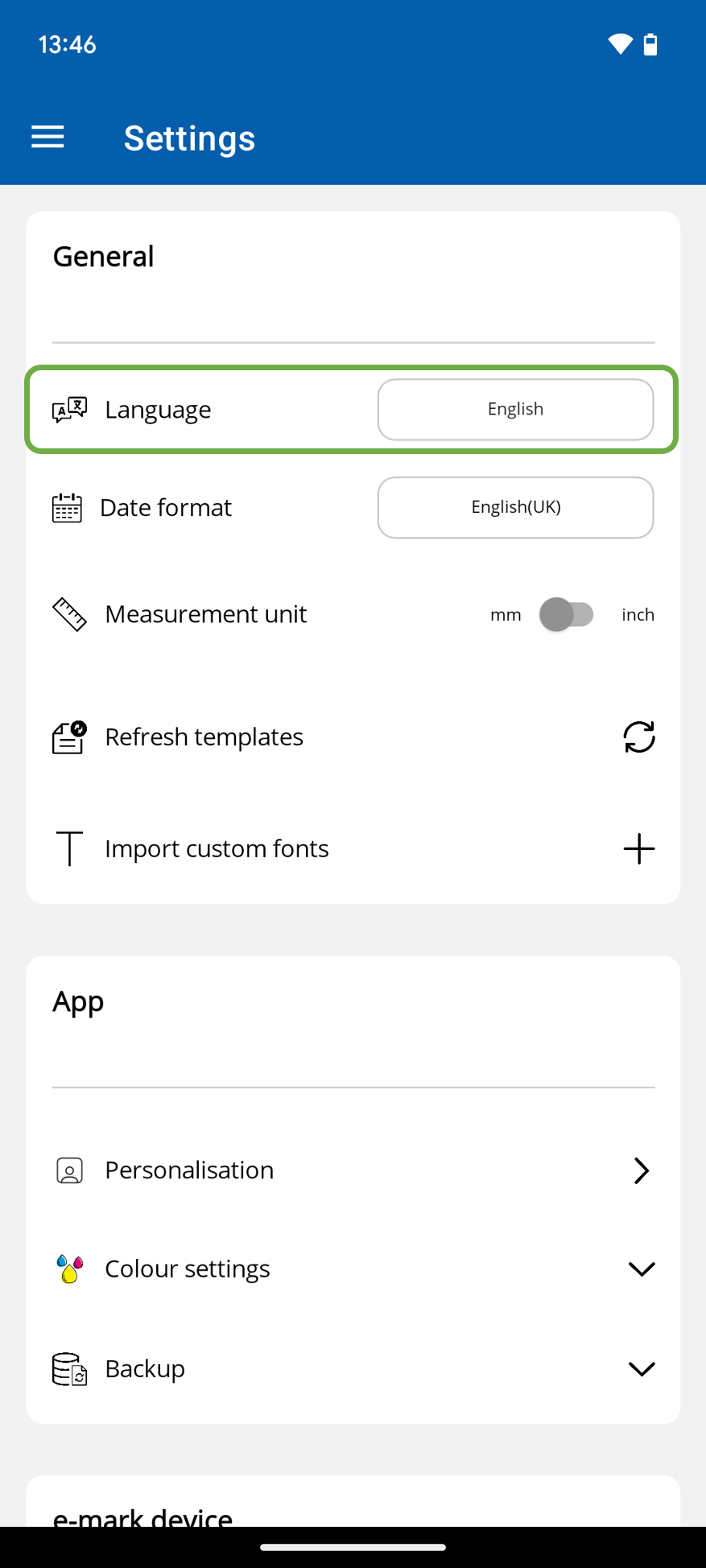Tap the Measurement unit ruler icon
This screenshot has height=1568, width=706.
click(69, 614)
